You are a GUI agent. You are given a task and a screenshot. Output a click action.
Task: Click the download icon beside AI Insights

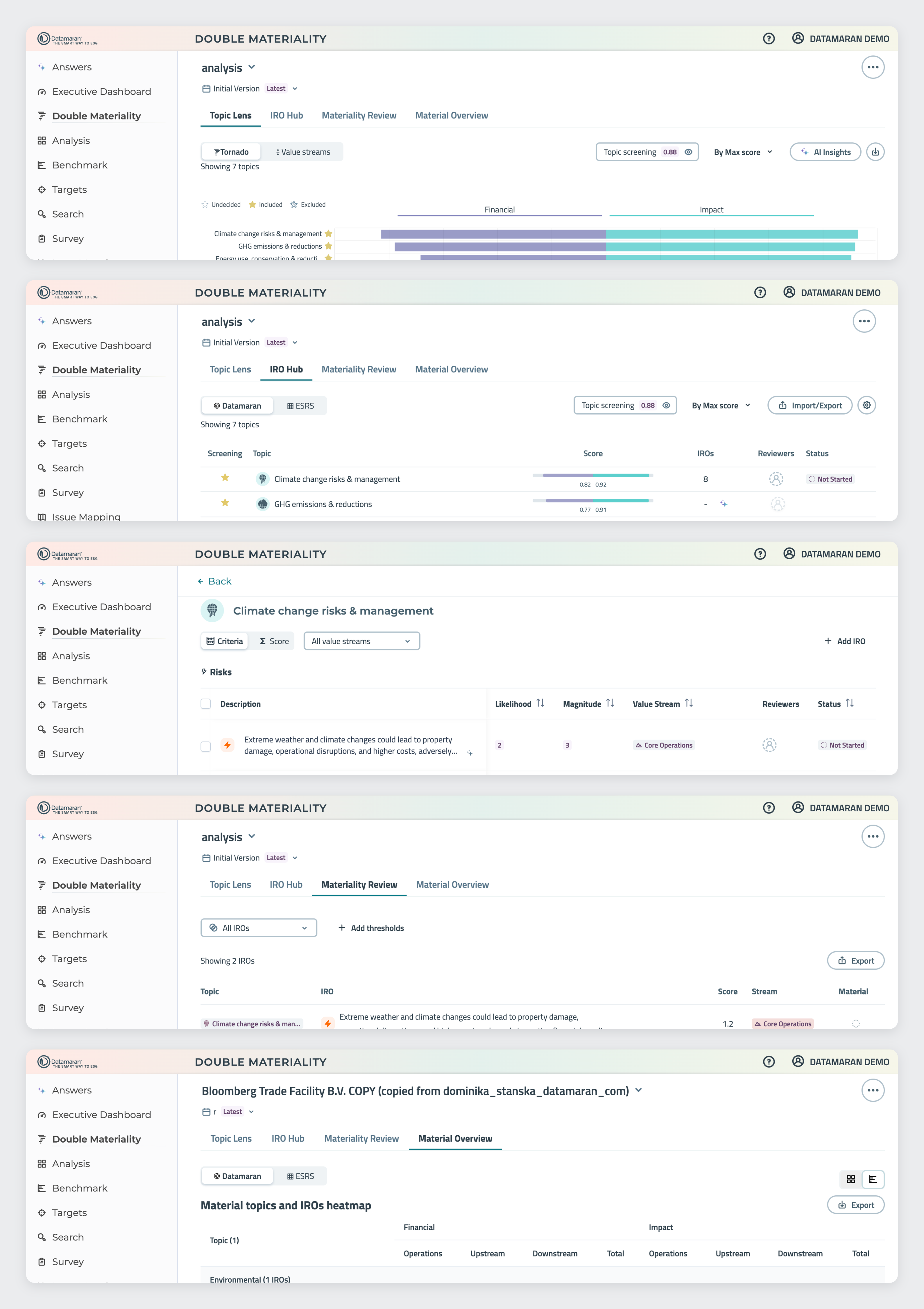tap(875, 152)
